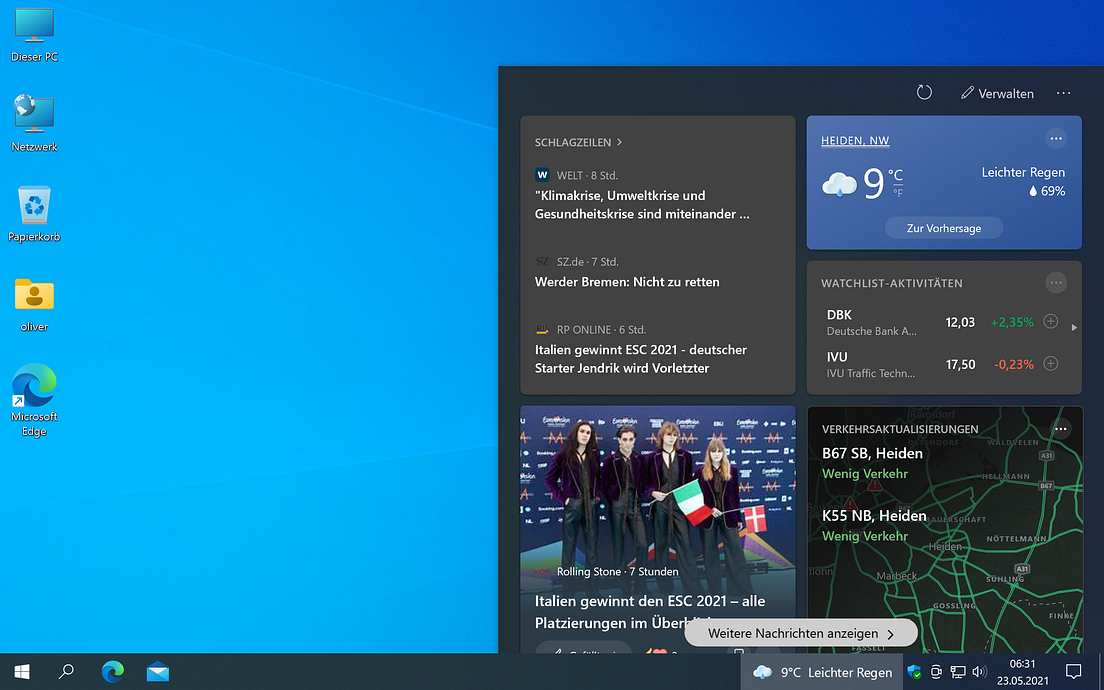
Task: Open traffic card options menu
Action: click(x=1060, y=429)
